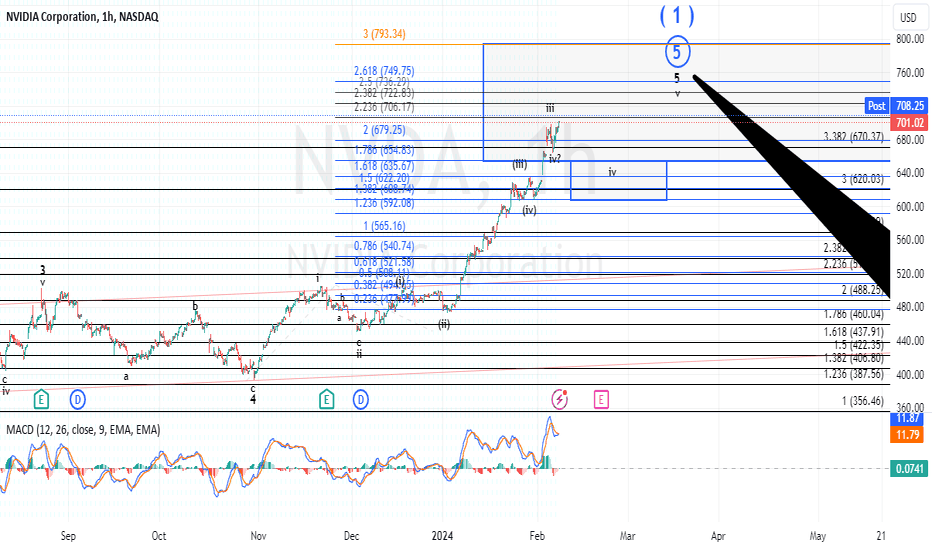The width and height of the screenshot is (932, 550).
Task: Click the green earnings E marker before Dec
Action: click(326, 400)
